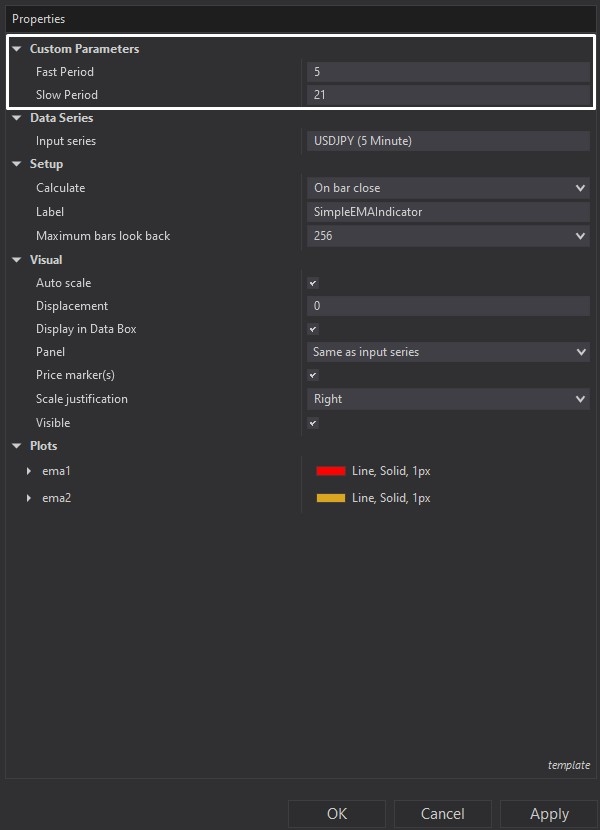Screen dimensions: 600x830
Task: Expand the ema1 plot settings
Action: [x=27, y=471]
